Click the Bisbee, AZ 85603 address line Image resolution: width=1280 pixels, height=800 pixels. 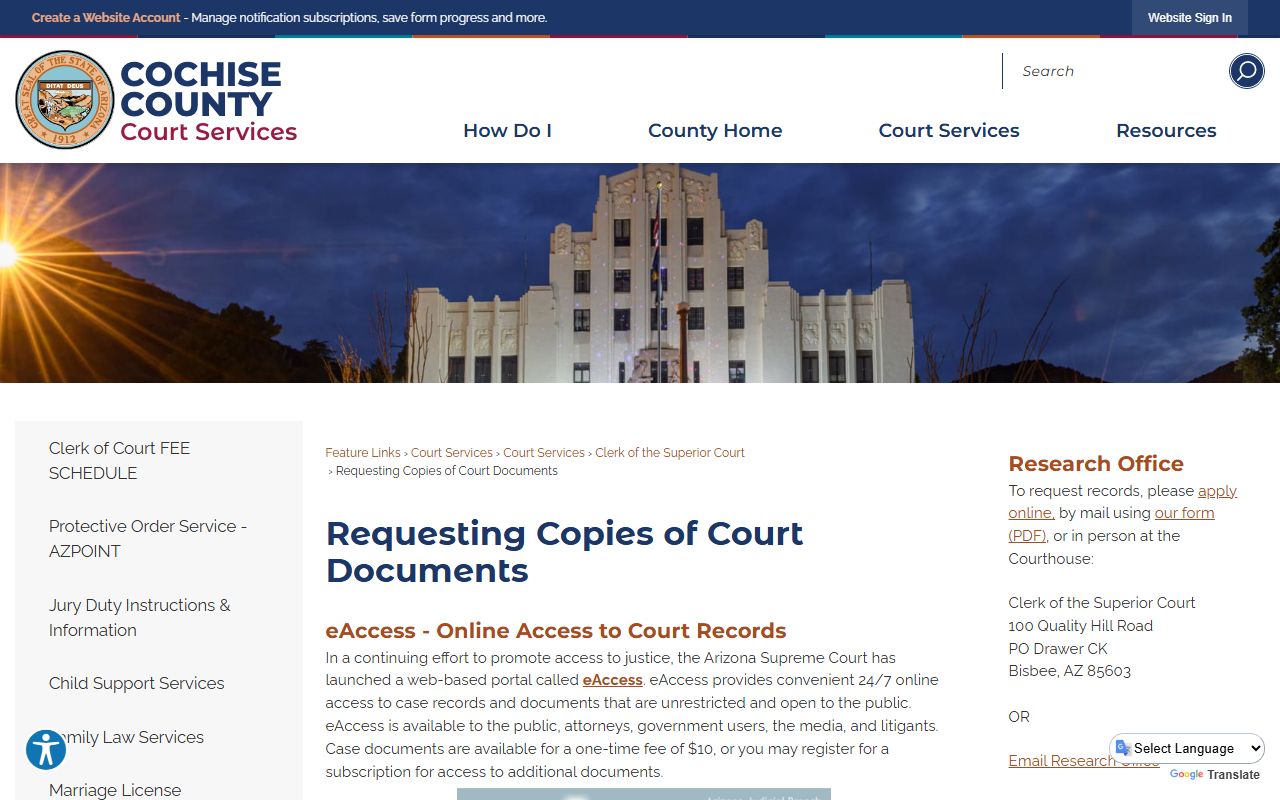(1069, 671)
